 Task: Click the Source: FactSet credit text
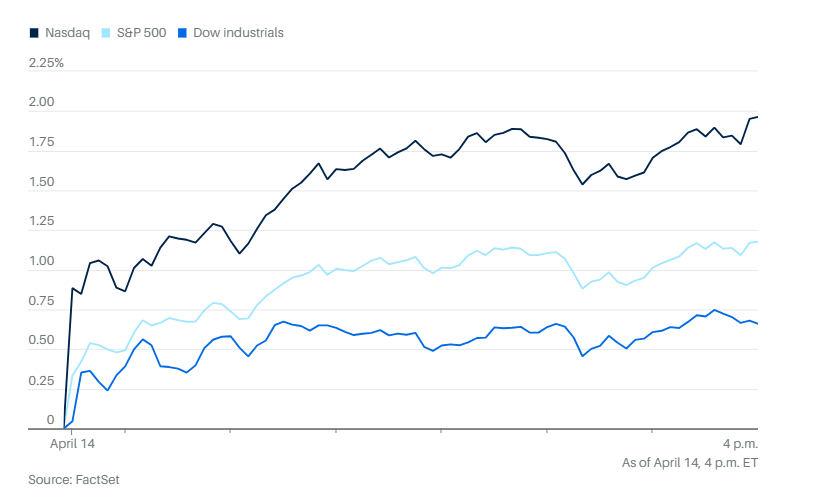(x=74, y=480)
